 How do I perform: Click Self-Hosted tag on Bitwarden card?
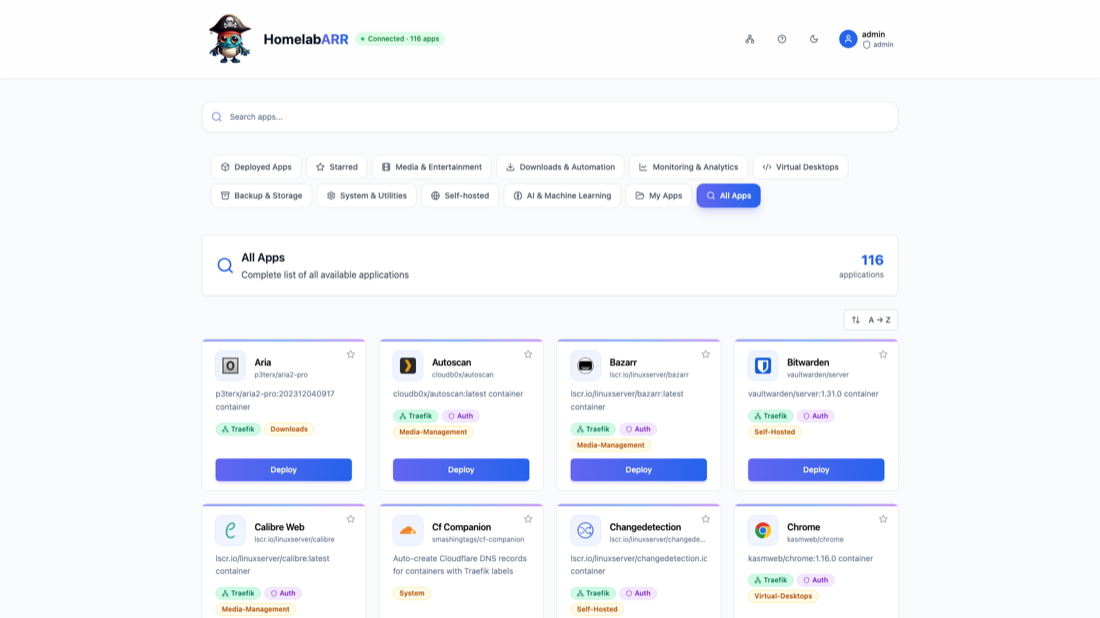[774, 432]
